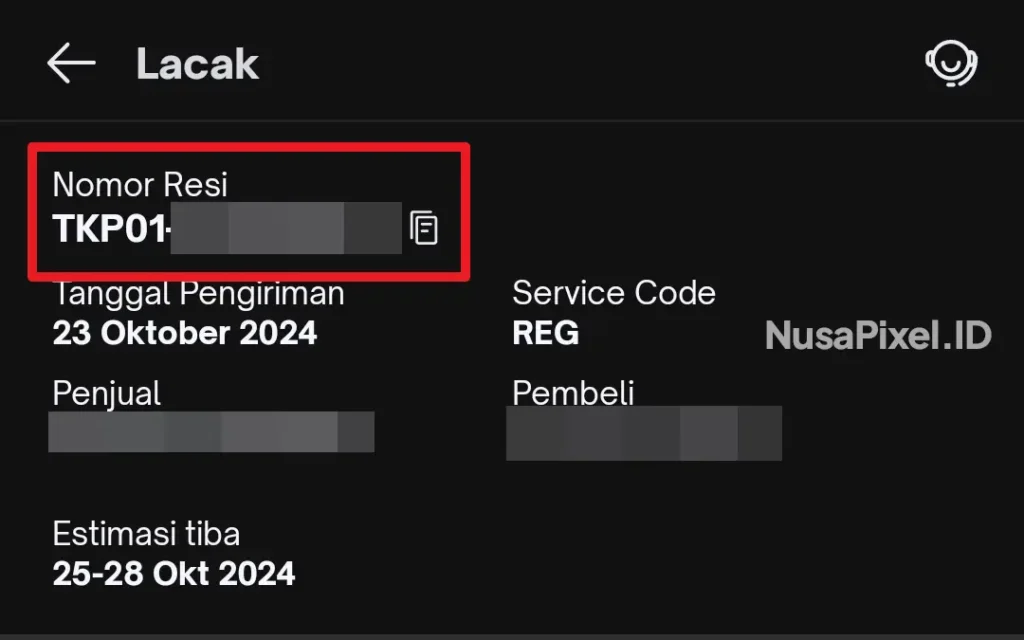Tap the Penjual label
1024x640 pixels.
(106, 393)
